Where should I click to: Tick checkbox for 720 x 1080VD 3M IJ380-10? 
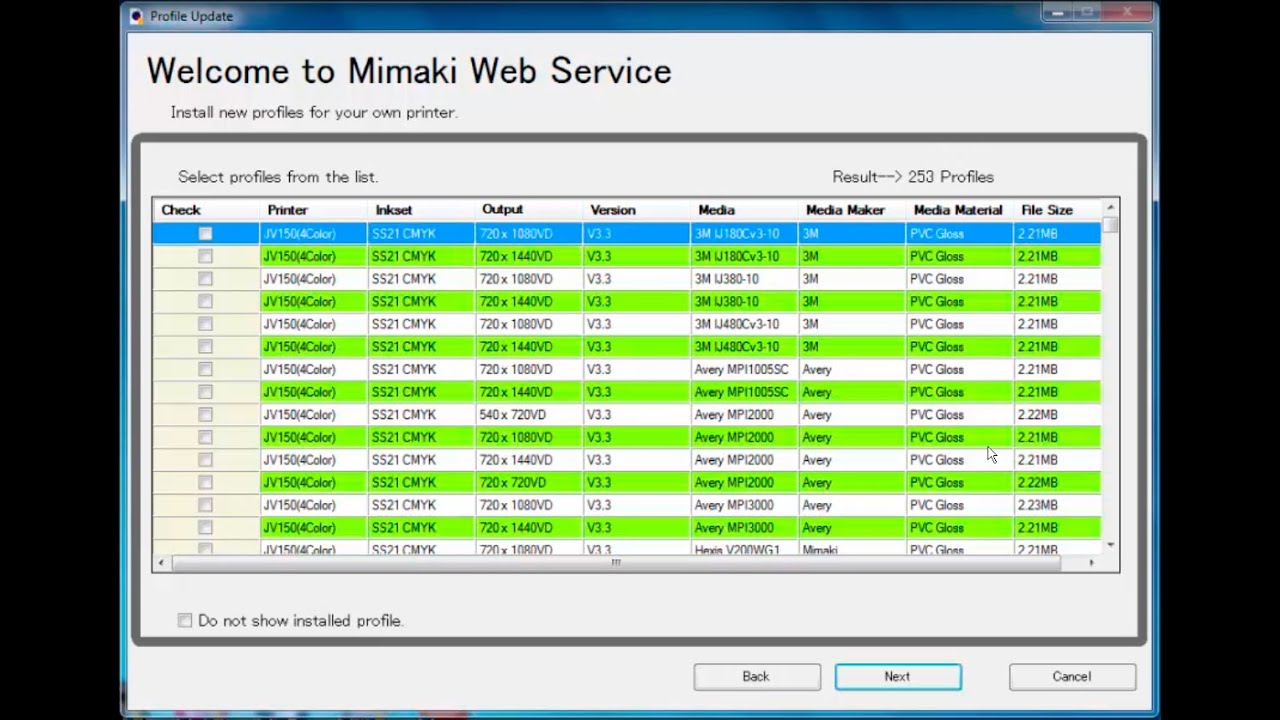(x=205, y=279)
